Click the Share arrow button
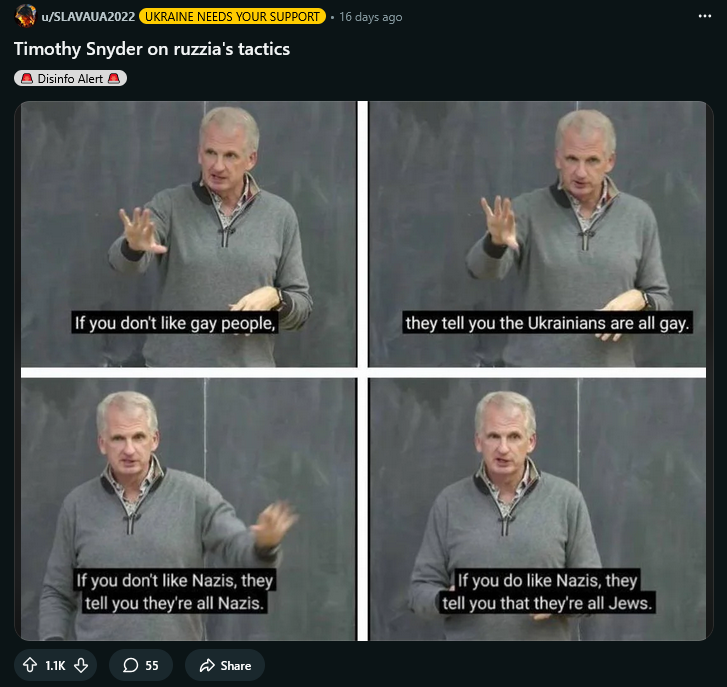The image size is (727, 687). tap(225, 665)
